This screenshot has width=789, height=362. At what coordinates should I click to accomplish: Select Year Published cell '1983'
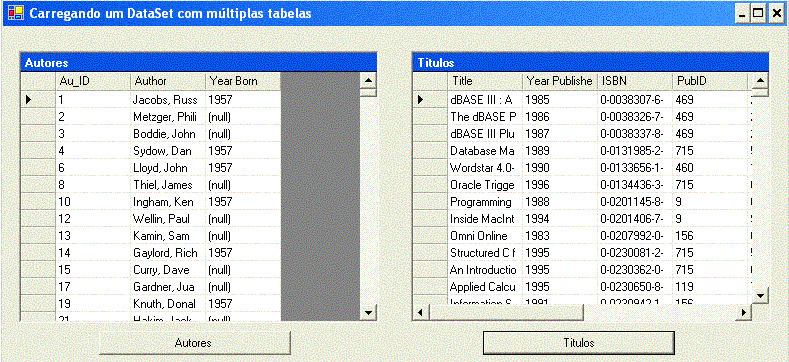[560, 236]
